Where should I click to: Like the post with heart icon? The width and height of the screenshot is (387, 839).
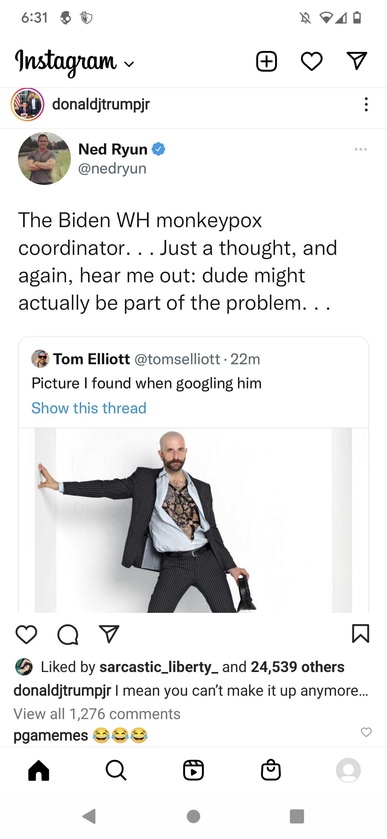pos(26,635)
